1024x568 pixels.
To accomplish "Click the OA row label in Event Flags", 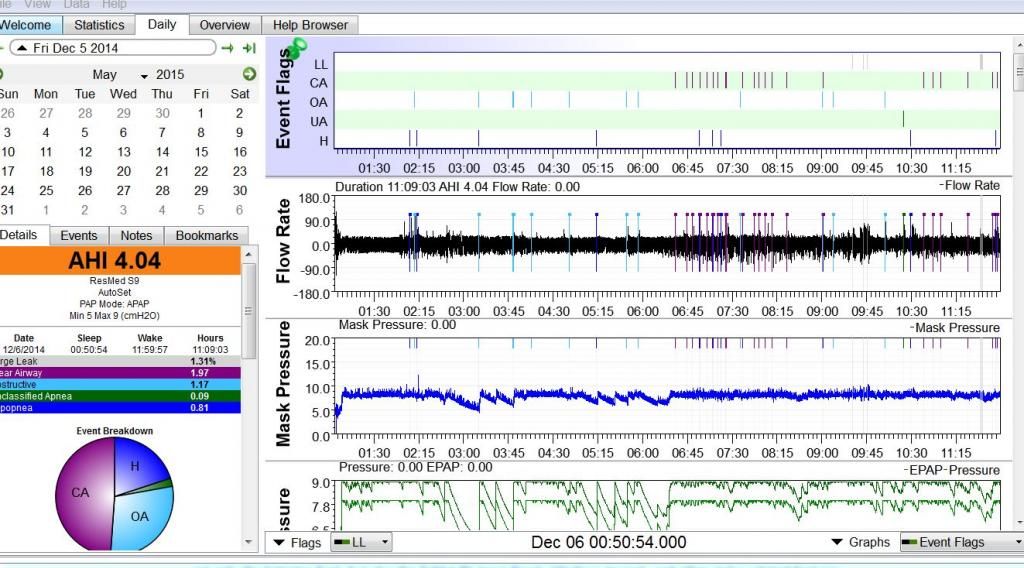I will (319, 103).
